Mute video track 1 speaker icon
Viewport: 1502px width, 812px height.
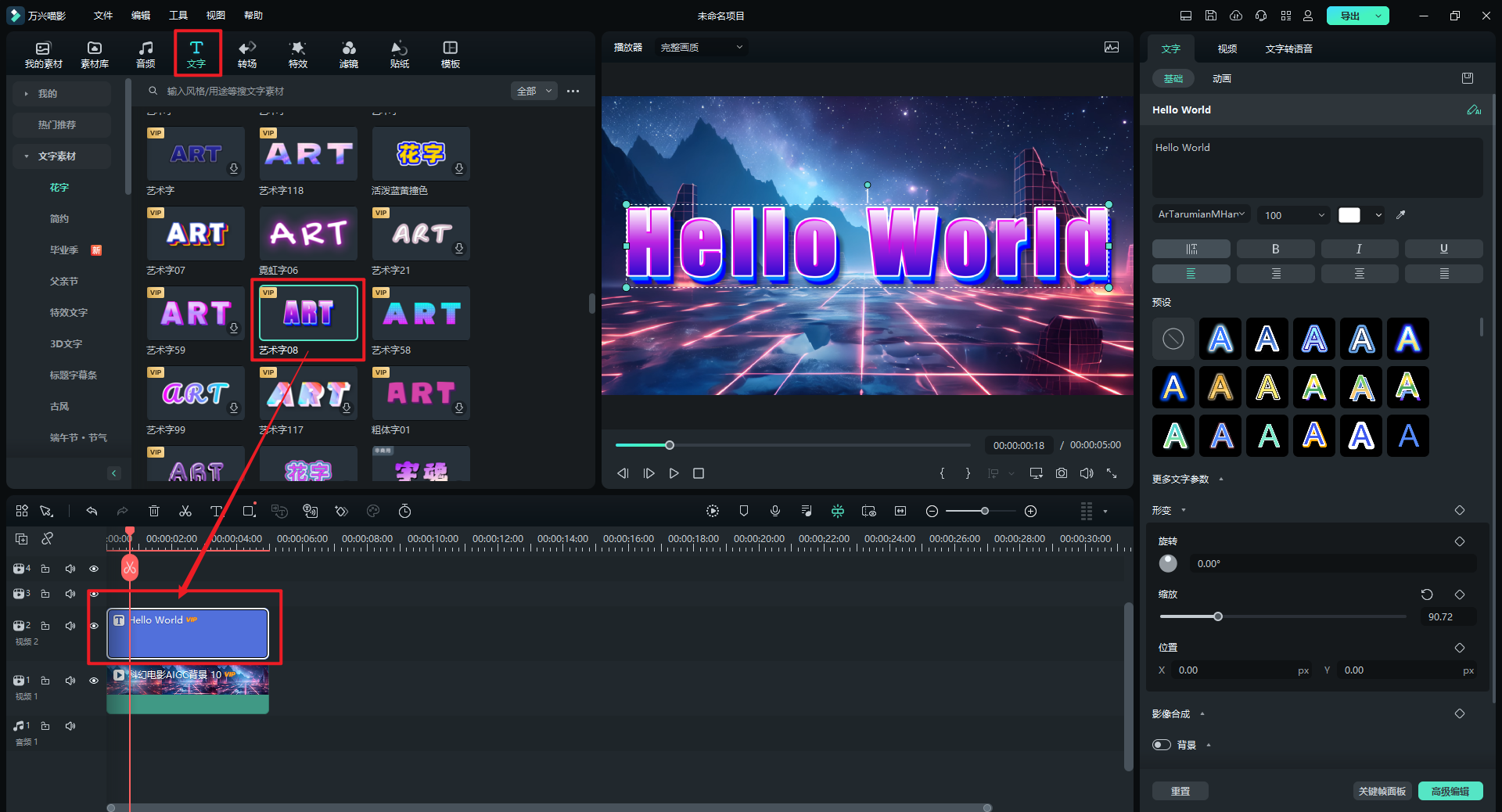pos(70,681)
